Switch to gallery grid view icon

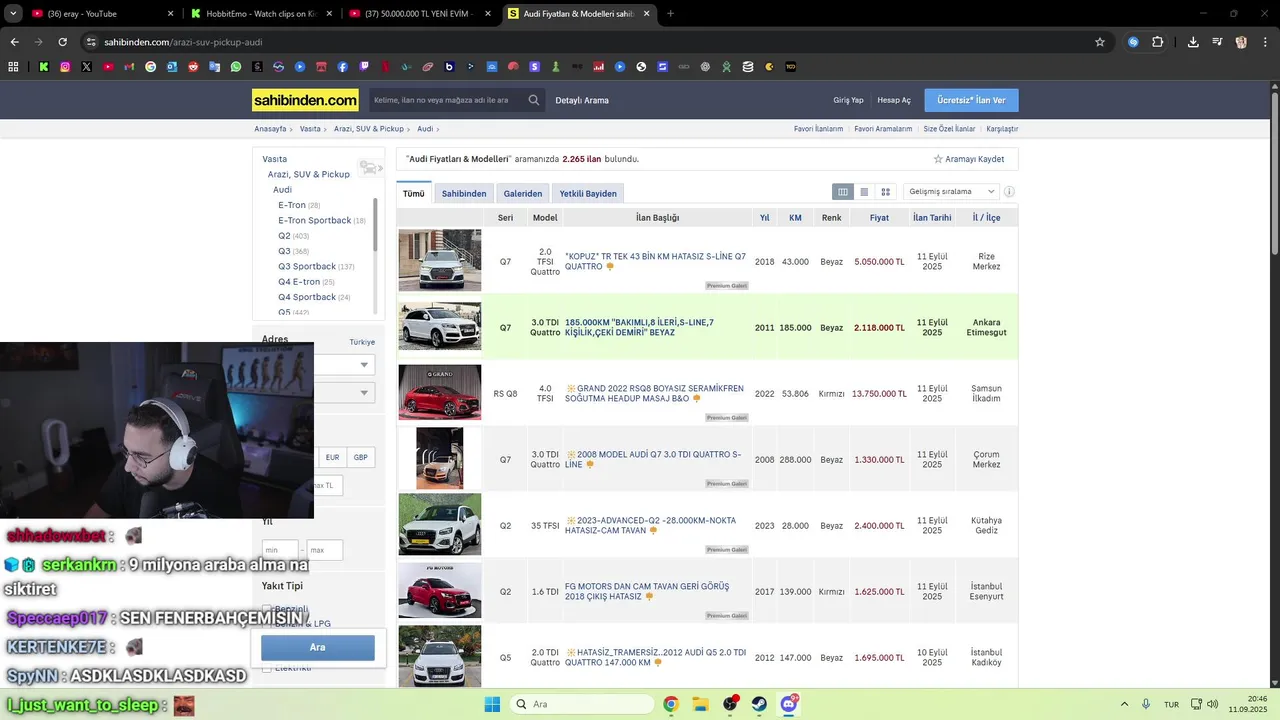click(885, 192)
